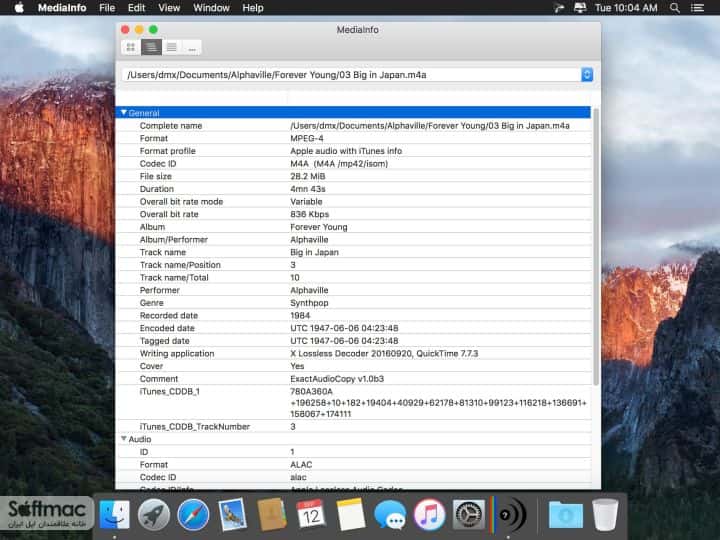Click the MediaInfo dock icon
The width and height of the screenshot is (720, 540).
click(508, 514)
